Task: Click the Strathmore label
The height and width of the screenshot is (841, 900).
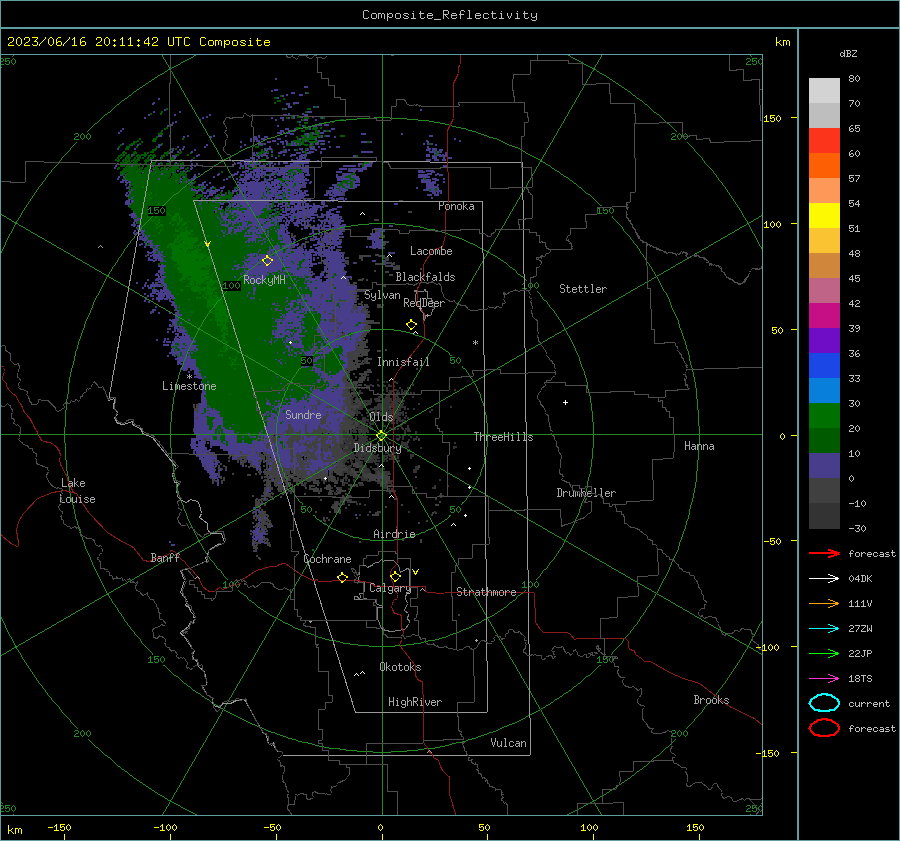Action: 486,592
